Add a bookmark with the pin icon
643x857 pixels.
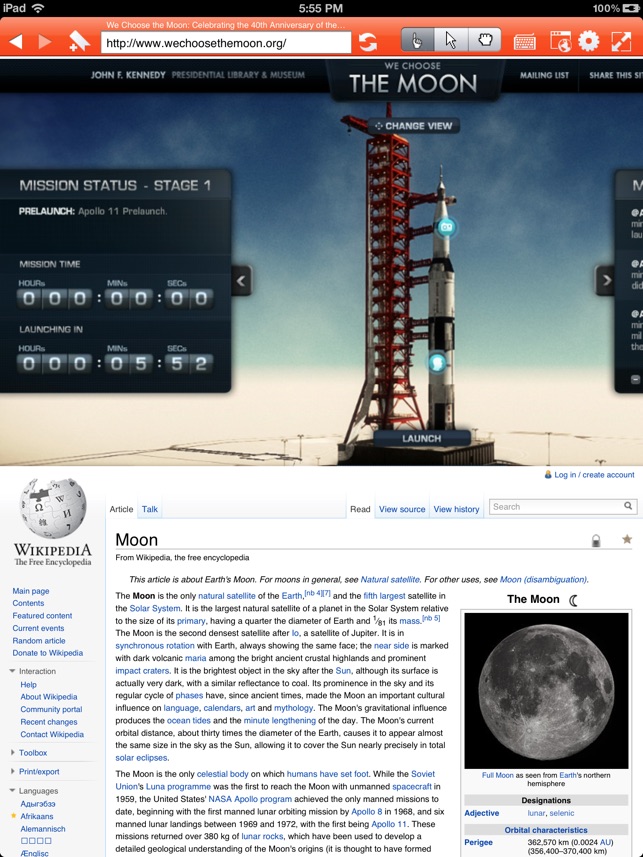click(79, 41)
